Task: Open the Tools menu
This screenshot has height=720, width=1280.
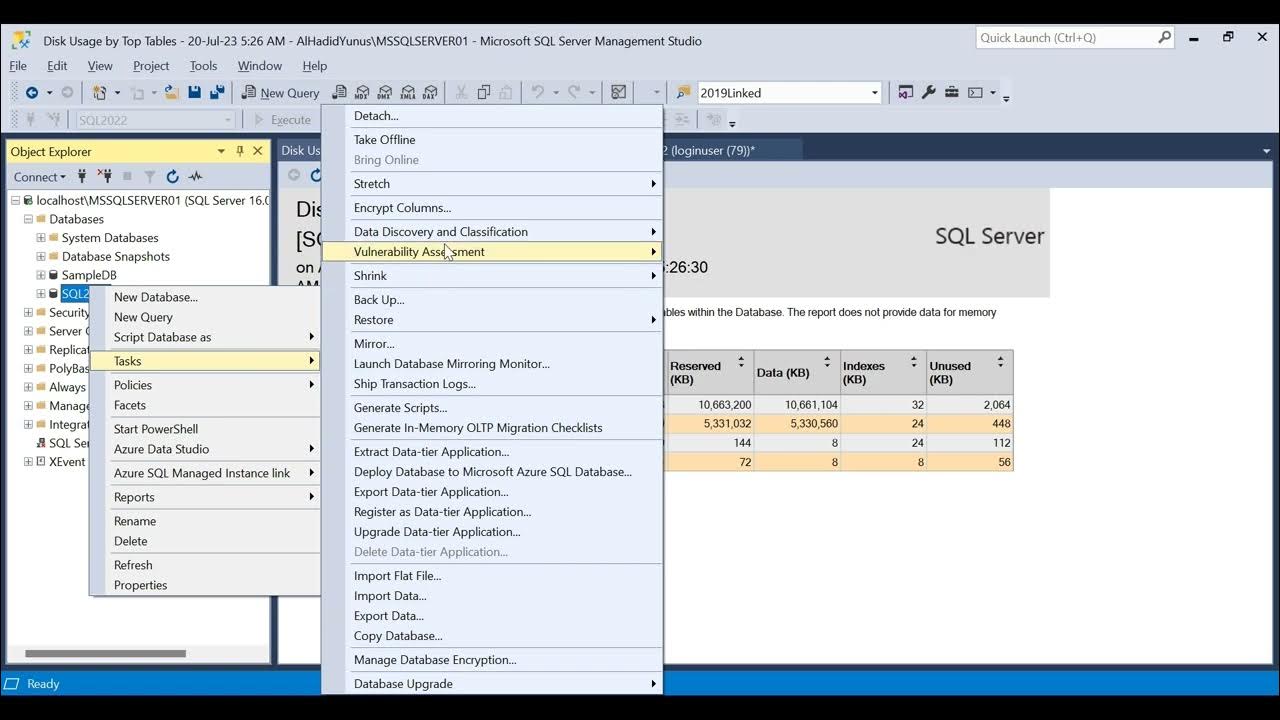Action: (203, 66)
